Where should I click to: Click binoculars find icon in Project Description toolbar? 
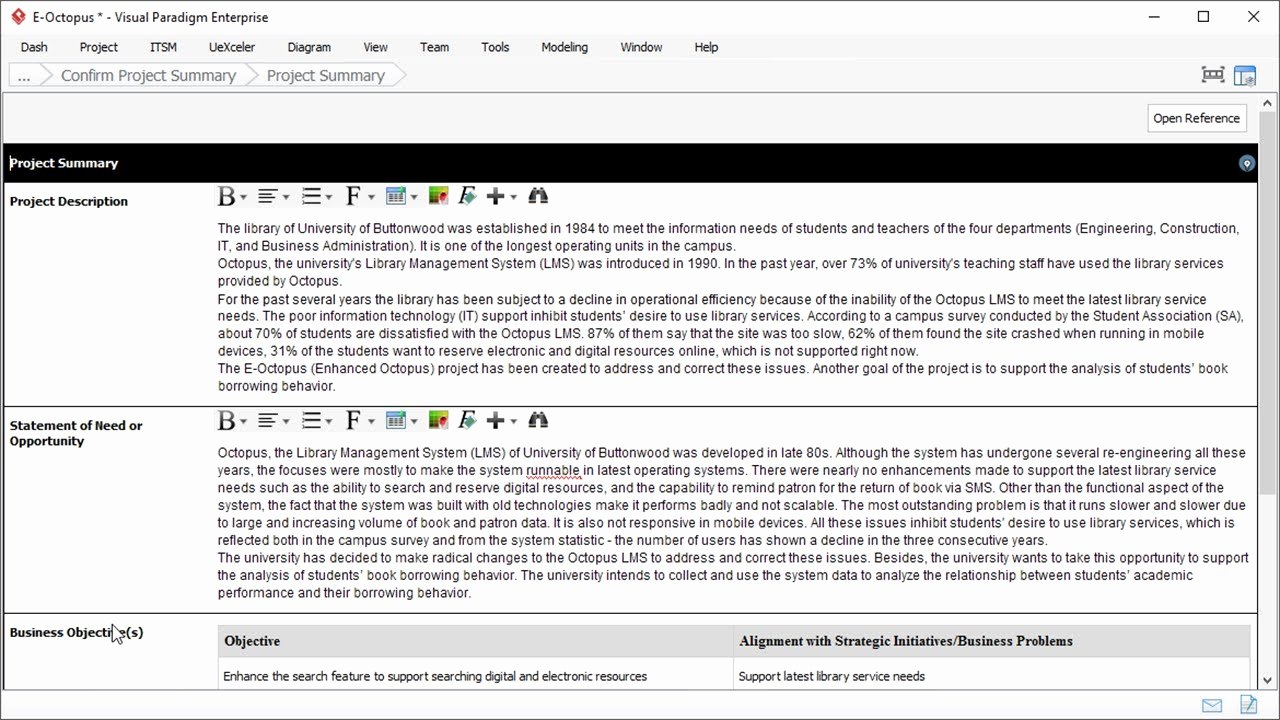point(538,196)
